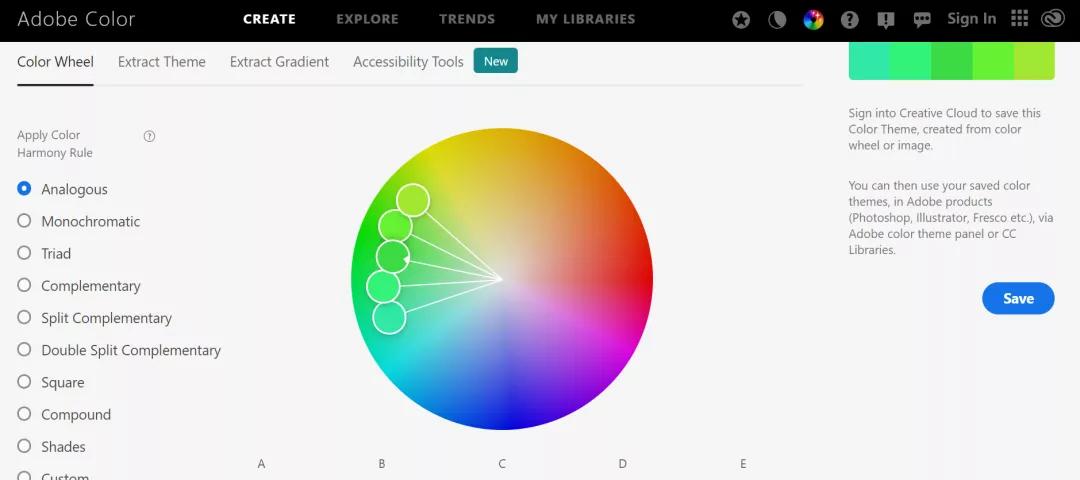Select the fourth bright lime theme swatch
1080x480 pixels.
993,61
